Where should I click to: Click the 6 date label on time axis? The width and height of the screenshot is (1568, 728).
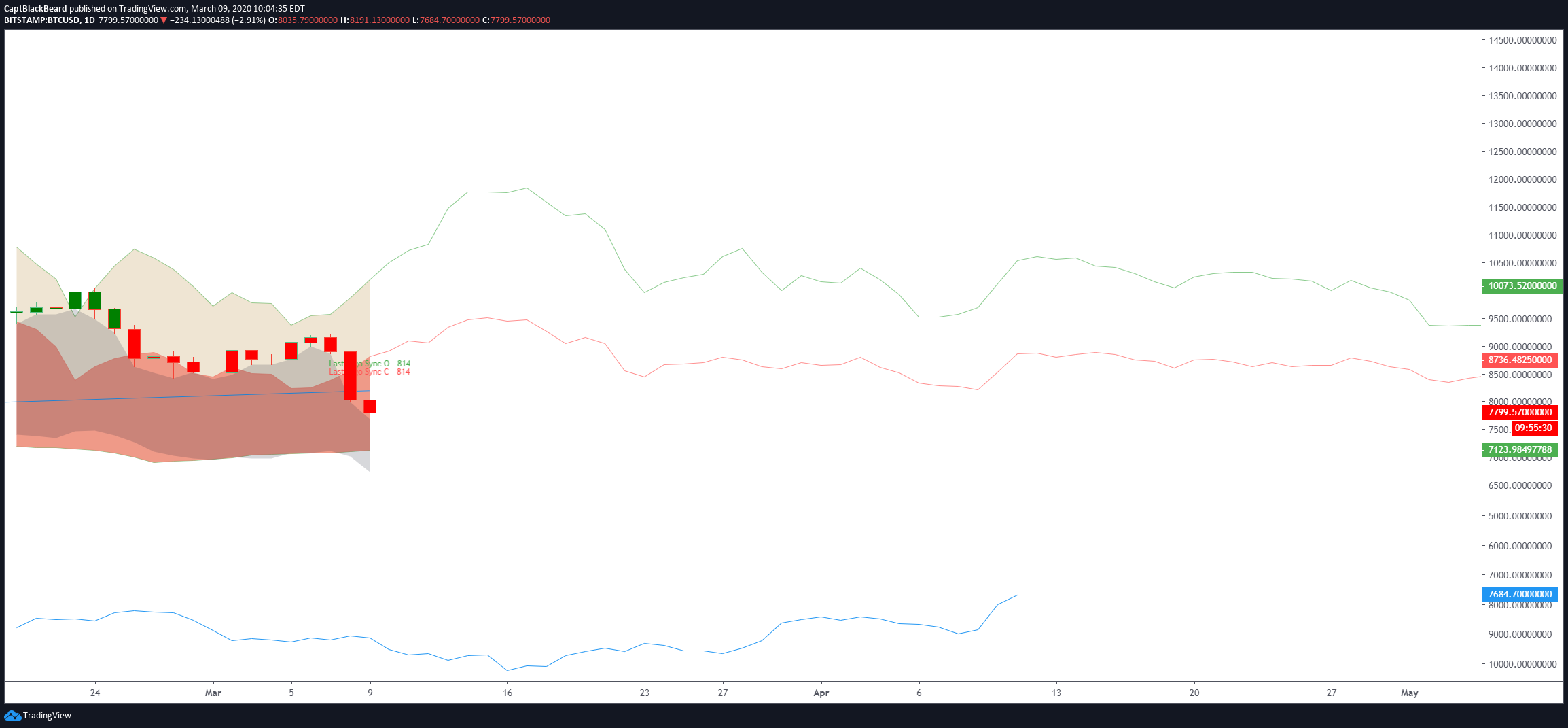point(919,693)
